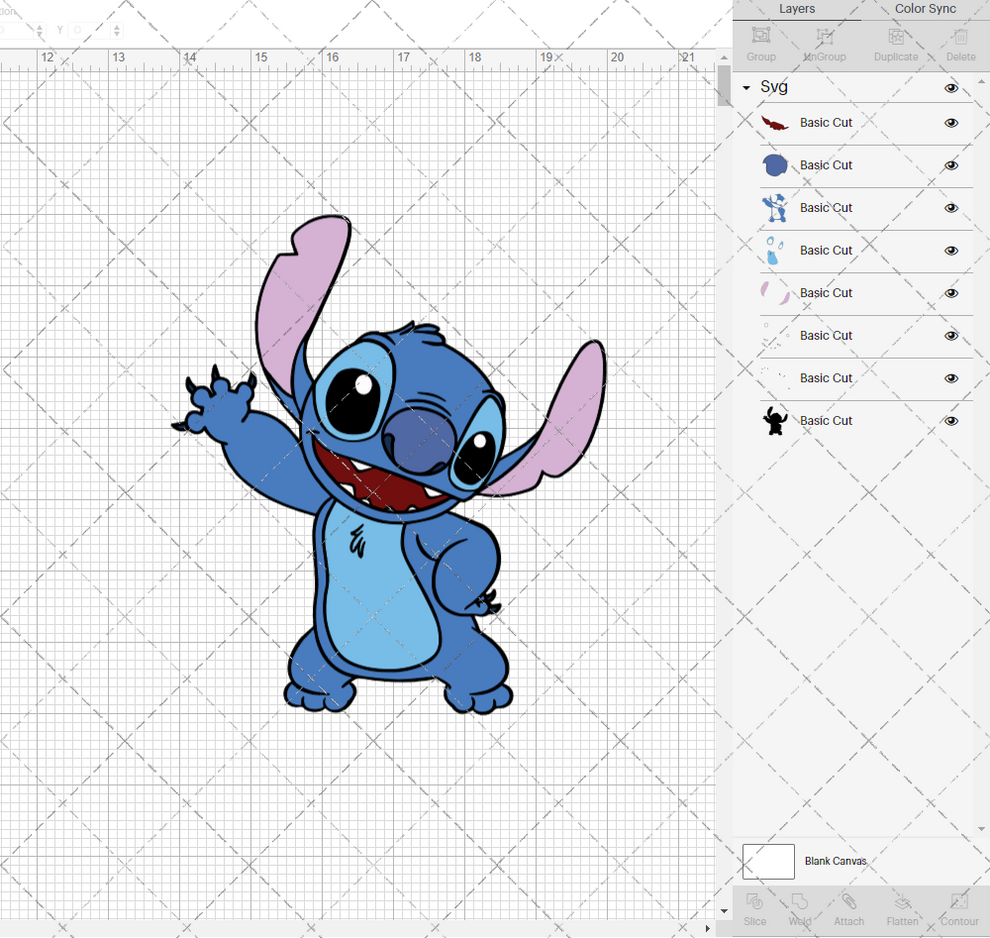Open the Contour tool
This screenshot has height=938, width=990.
coord(959,910)
